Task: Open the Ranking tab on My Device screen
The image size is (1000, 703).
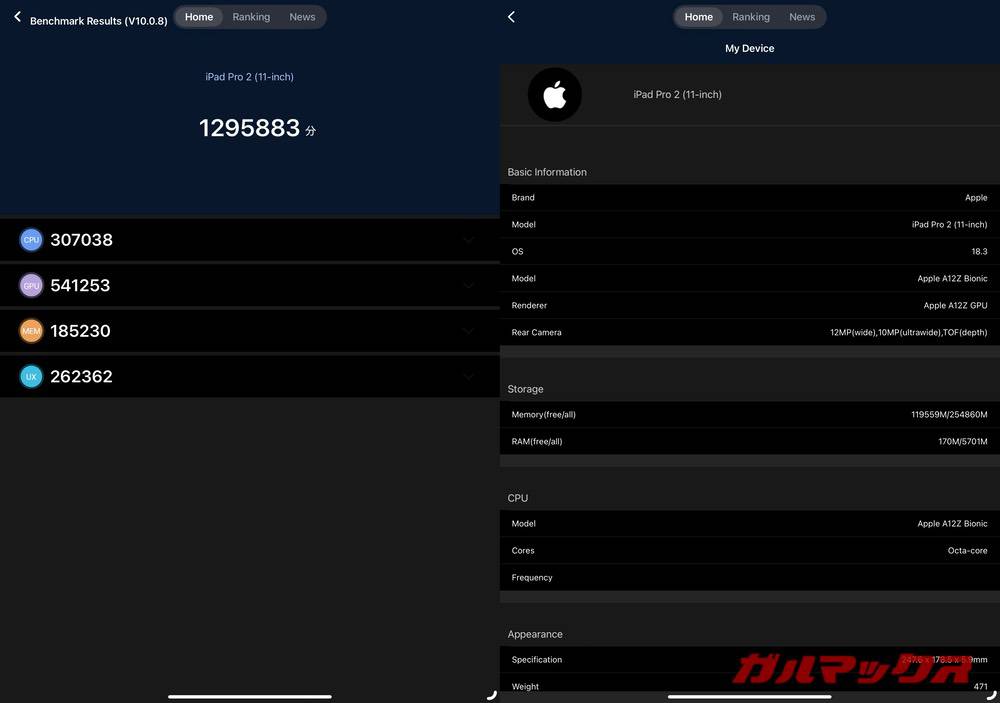Action: click(x=750, y=15)
